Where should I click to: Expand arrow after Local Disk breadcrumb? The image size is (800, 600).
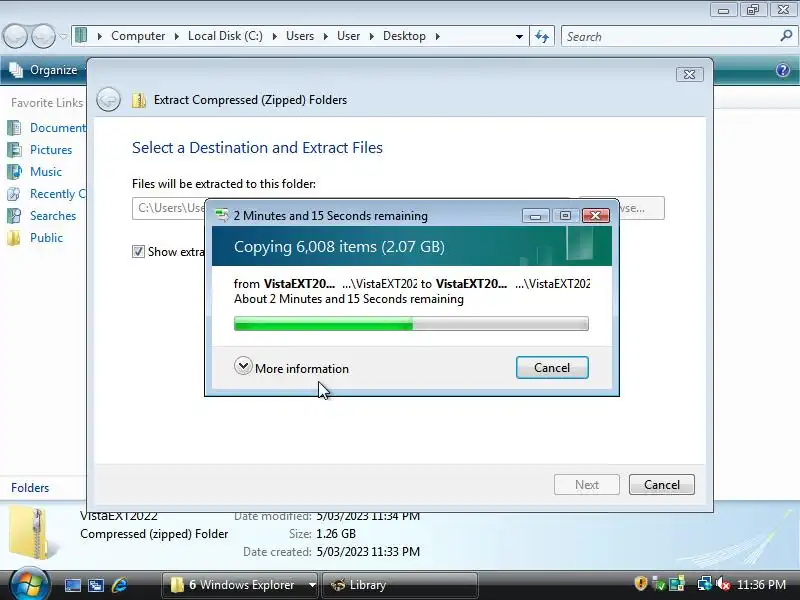[274, 36]
